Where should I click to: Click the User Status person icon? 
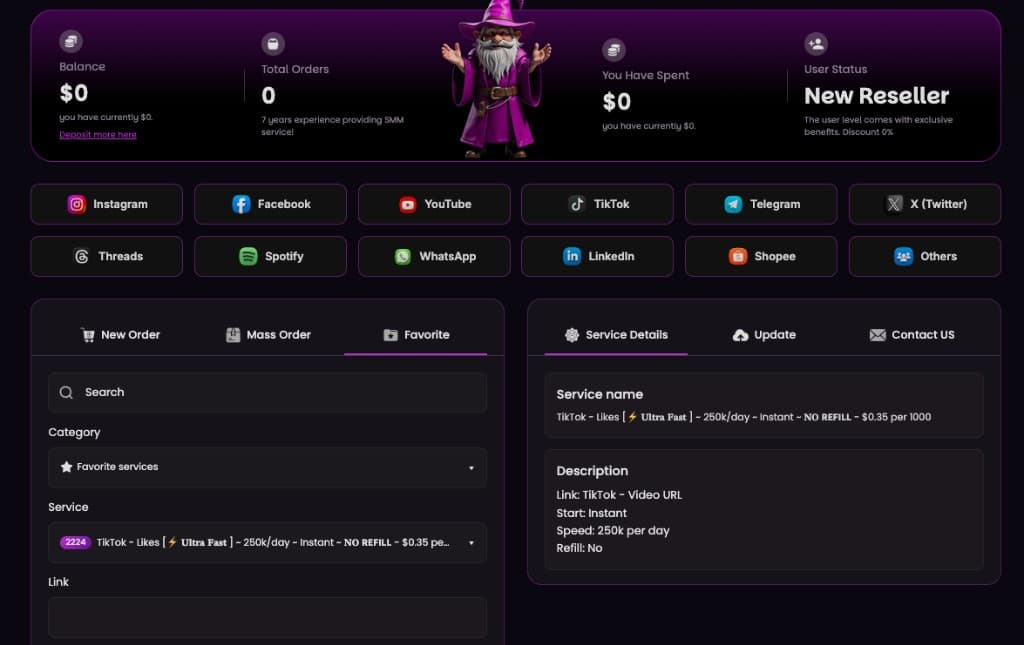(816, 44)
